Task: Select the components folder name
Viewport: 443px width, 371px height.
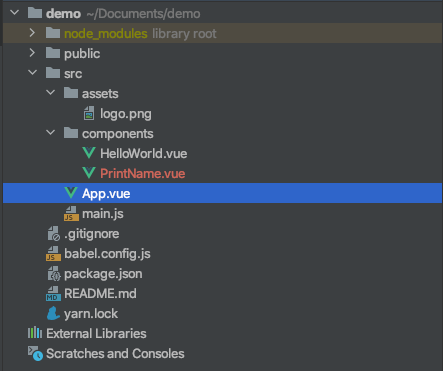Action: (x=118, y=134)
